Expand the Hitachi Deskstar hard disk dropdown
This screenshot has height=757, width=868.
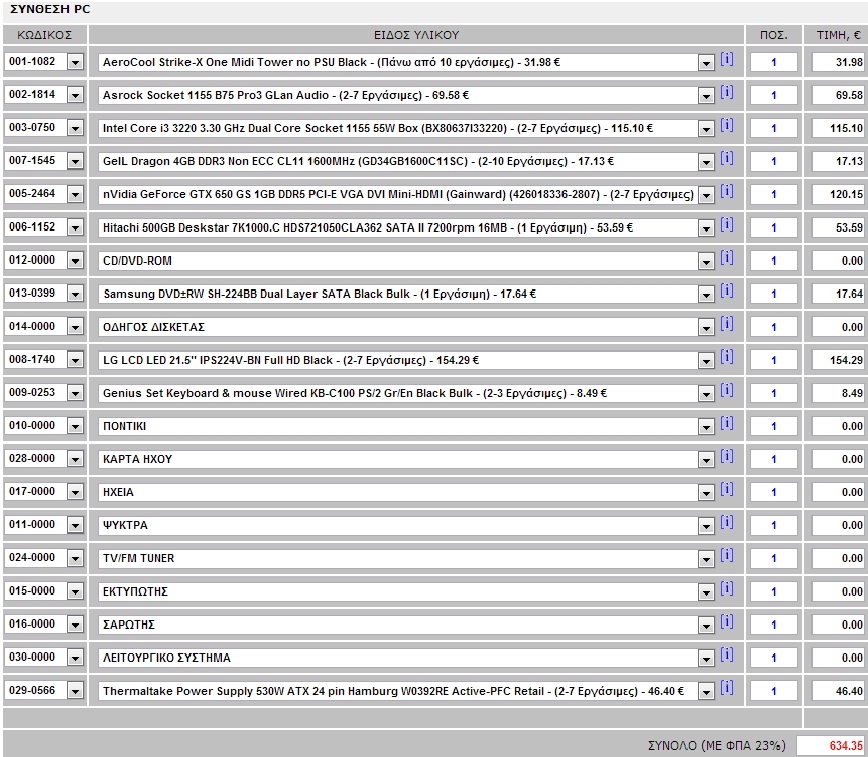pos(706,228)
